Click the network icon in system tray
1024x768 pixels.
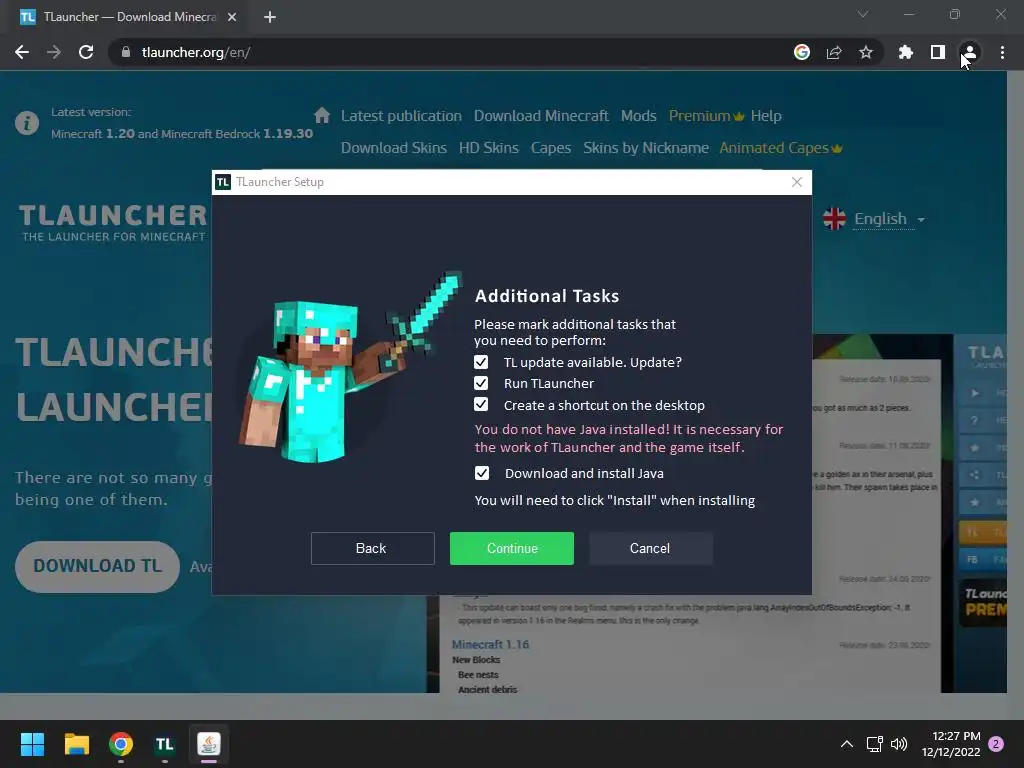click(874, 744)
